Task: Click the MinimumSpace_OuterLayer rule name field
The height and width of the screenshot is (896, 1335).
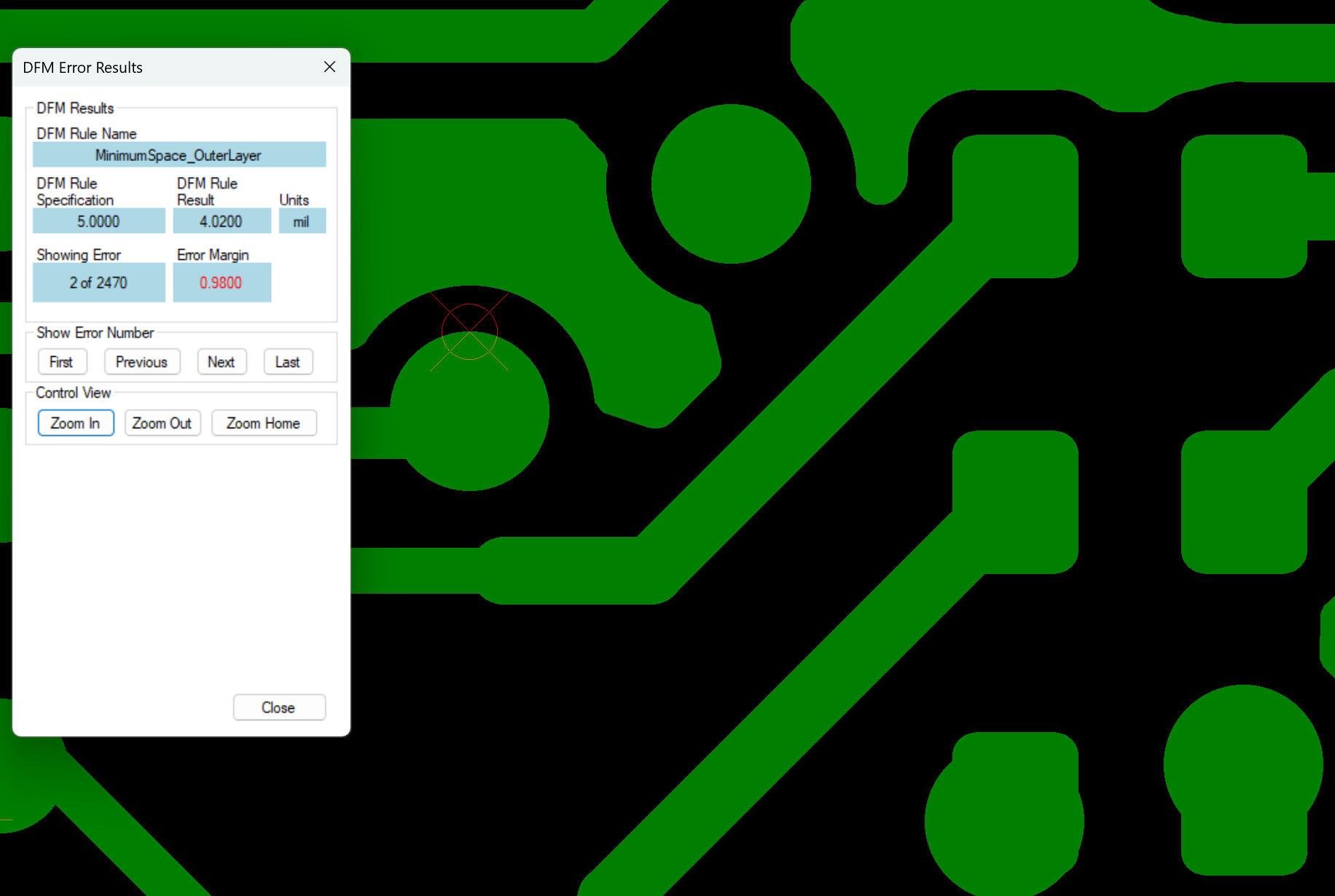Action: coord(179,155)
